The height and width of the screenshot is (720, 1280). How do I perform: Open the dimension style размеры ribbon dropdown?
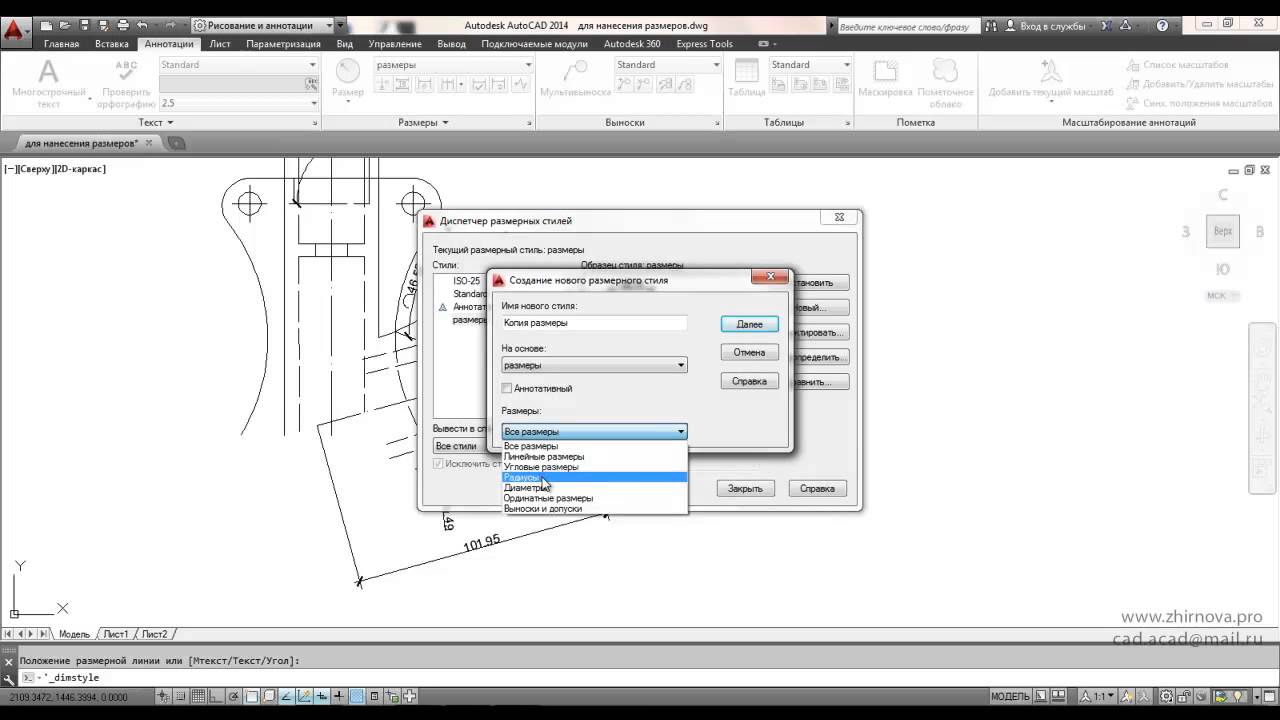tap(453, 65)
